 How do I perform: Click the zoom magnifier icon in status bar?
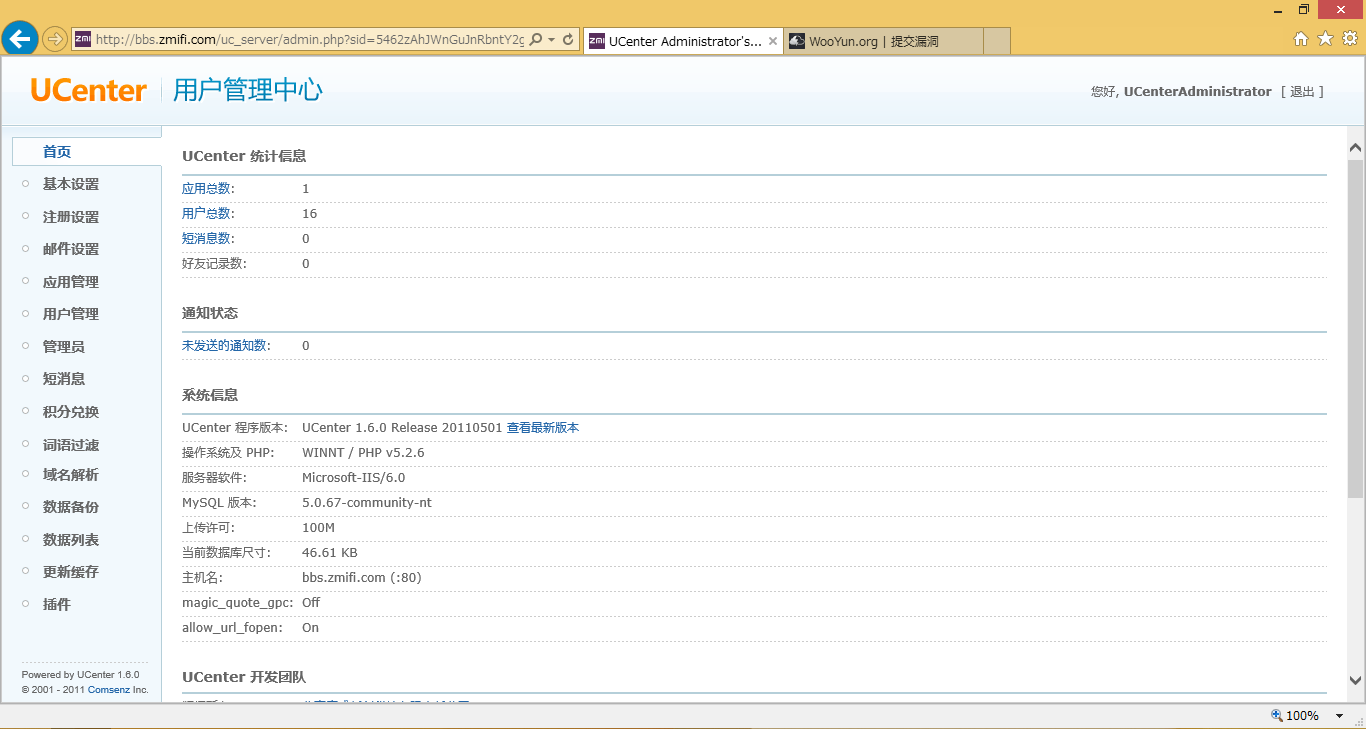[1277, 715]
